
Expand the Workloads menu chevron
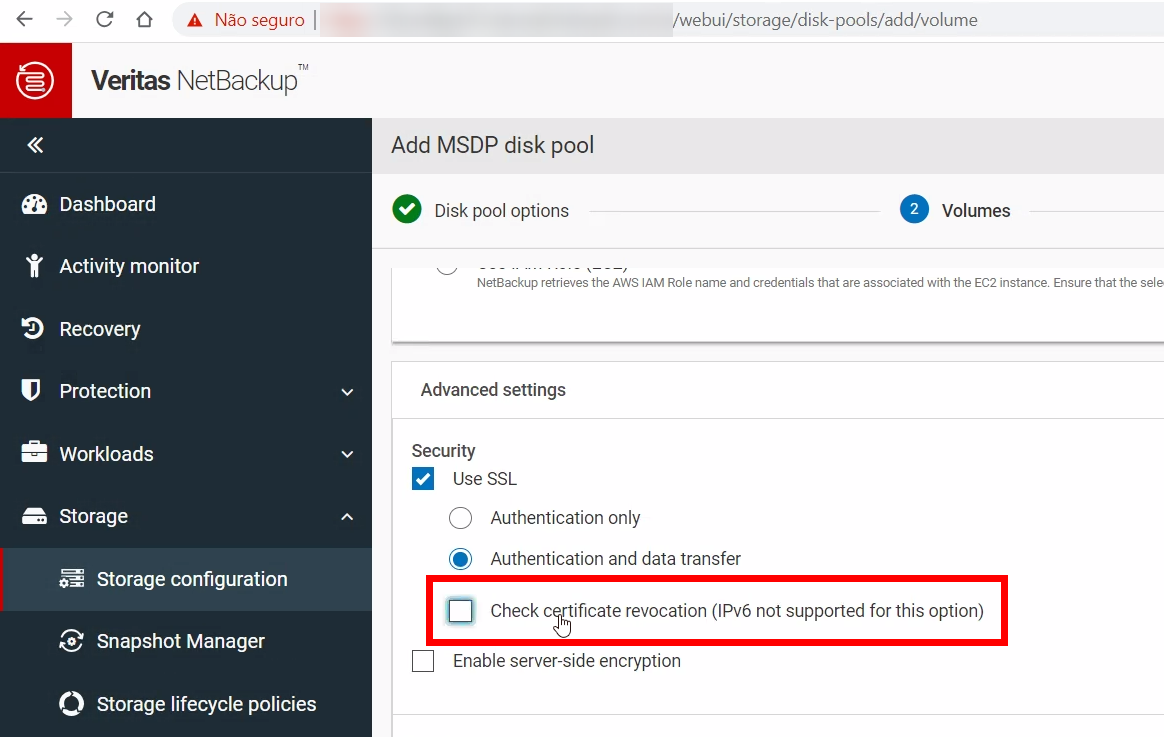[x=347, y=454]
